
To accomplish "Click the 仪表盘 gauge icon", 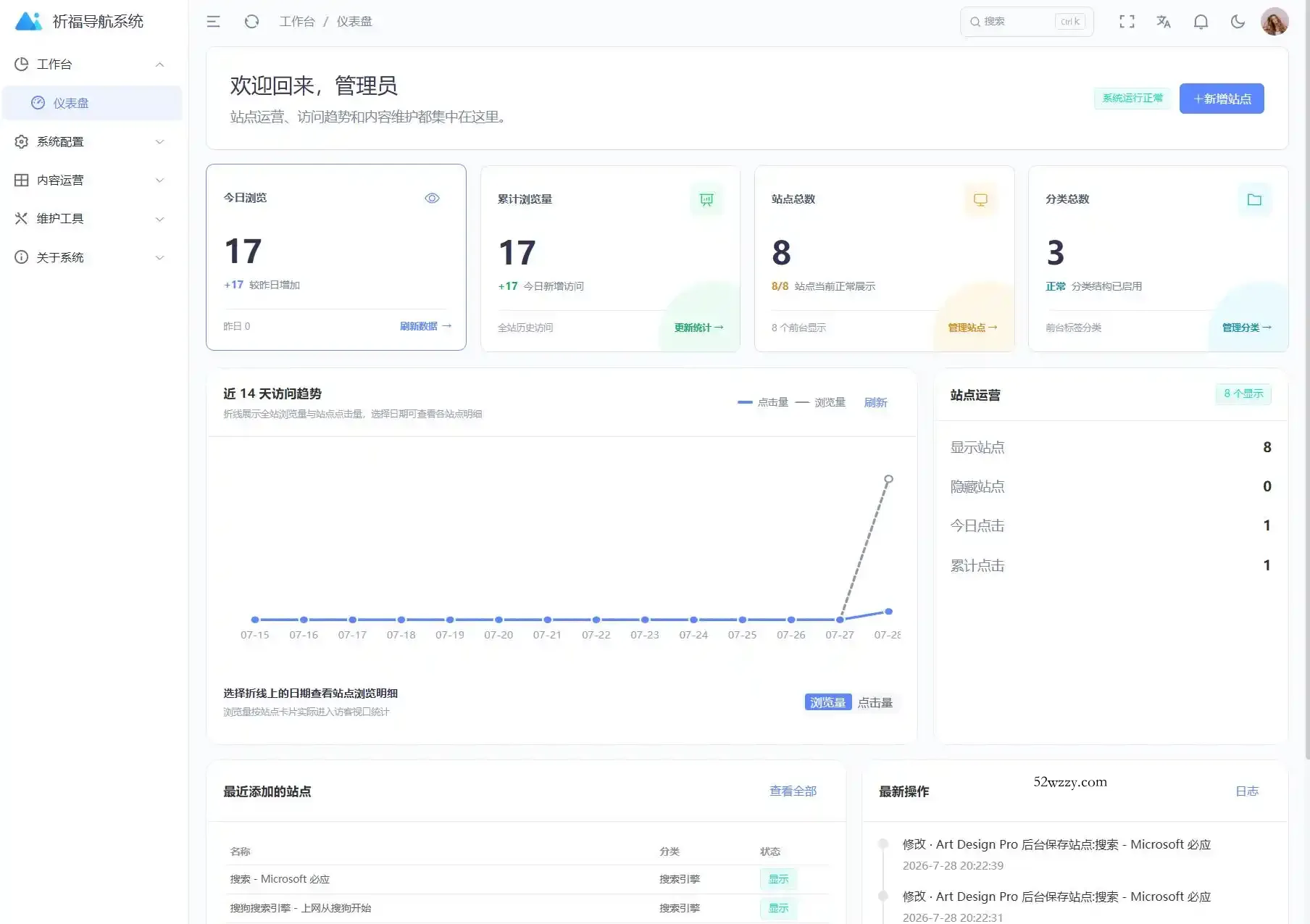I will (x=38, y=103).
